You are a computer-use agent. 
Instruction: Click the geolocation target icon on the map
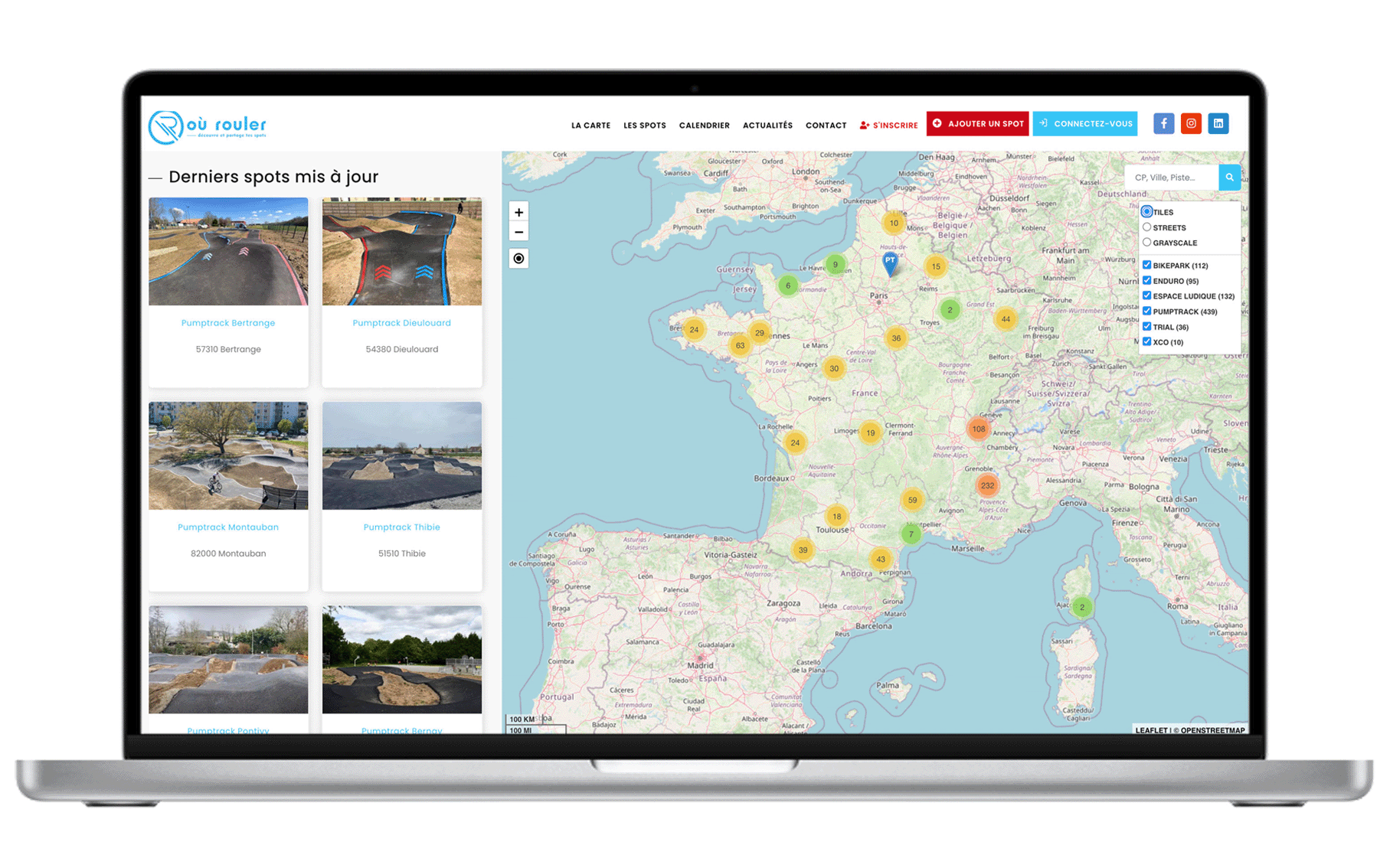click(519, 259)
